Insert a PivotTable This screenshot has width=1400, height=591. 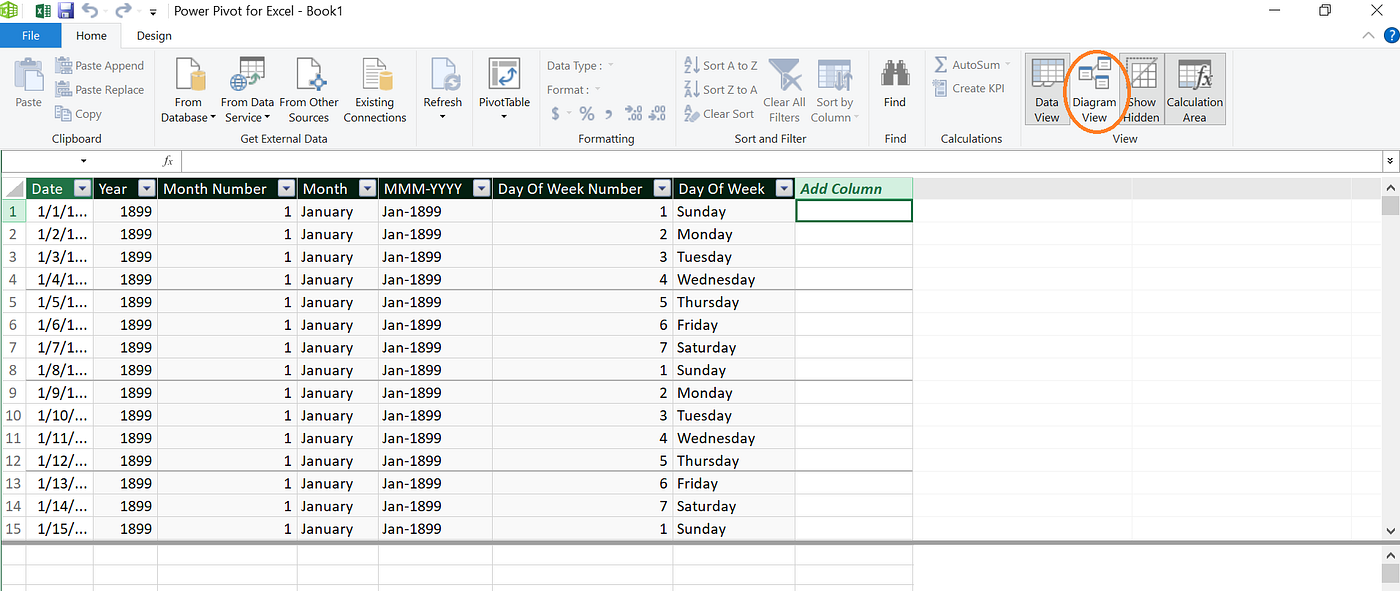coord(503,90)
